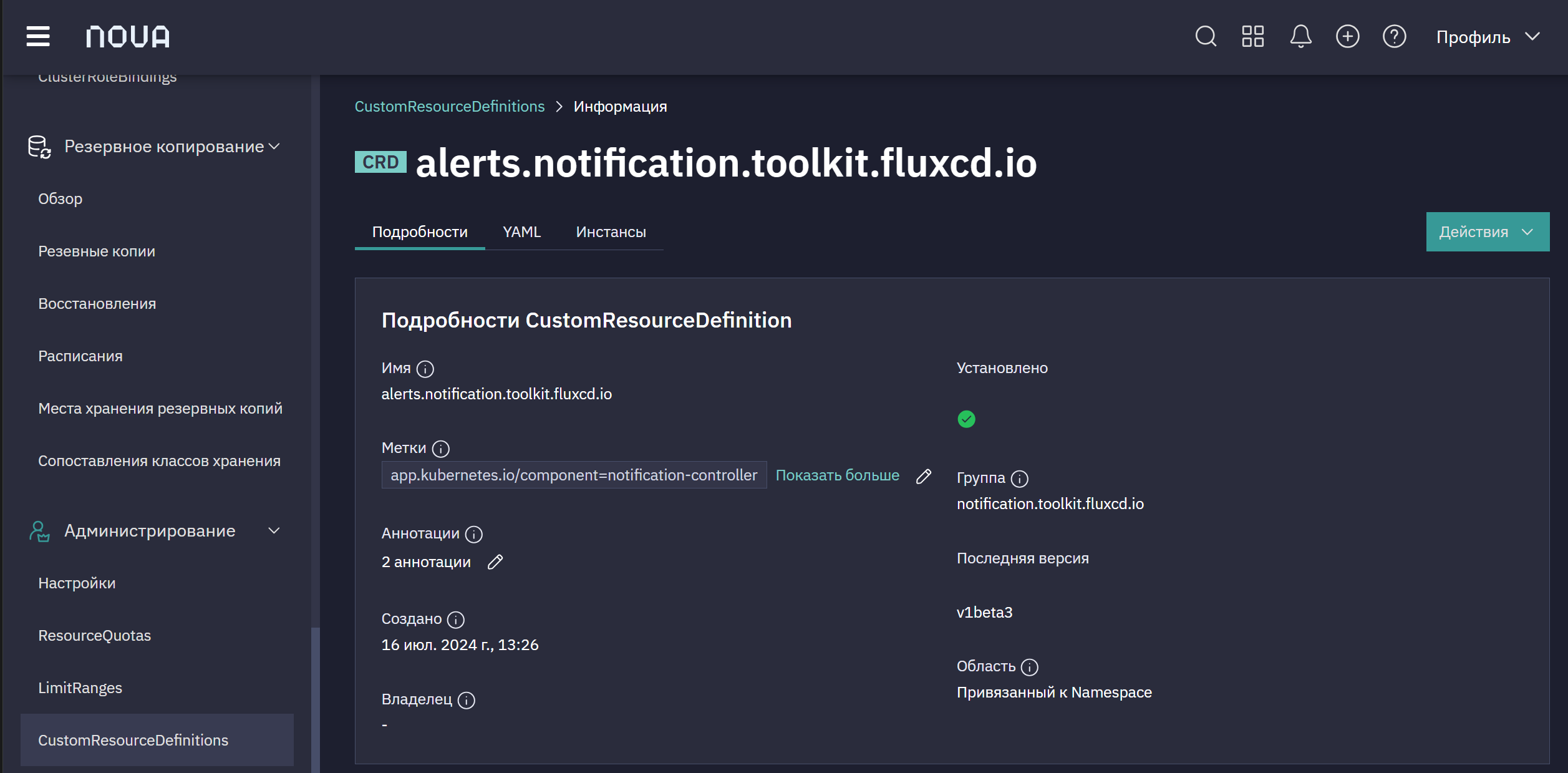Click CustomResourceDefinitions breadcrumb link
This screenshot has height=773, width=1568.
coord(450,107)
